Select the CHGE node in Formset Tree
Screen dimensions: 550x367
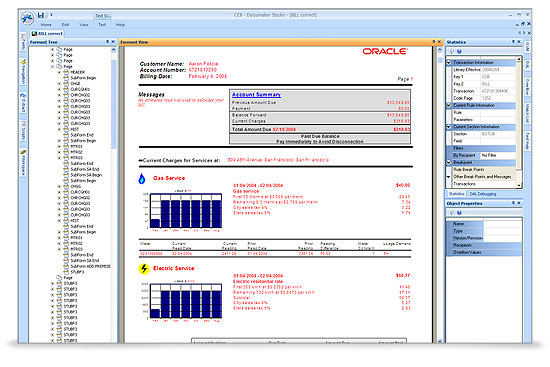75,84
